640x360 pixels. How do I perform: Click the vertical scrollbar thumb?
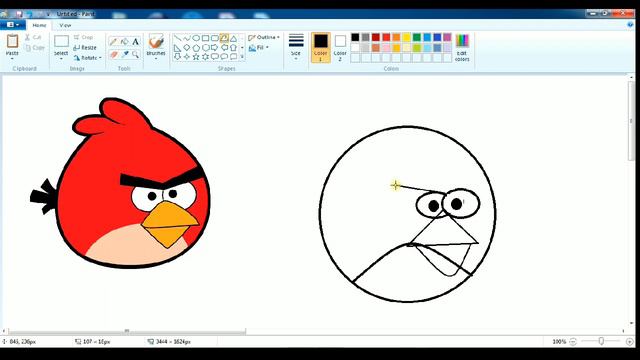point(631,121)
